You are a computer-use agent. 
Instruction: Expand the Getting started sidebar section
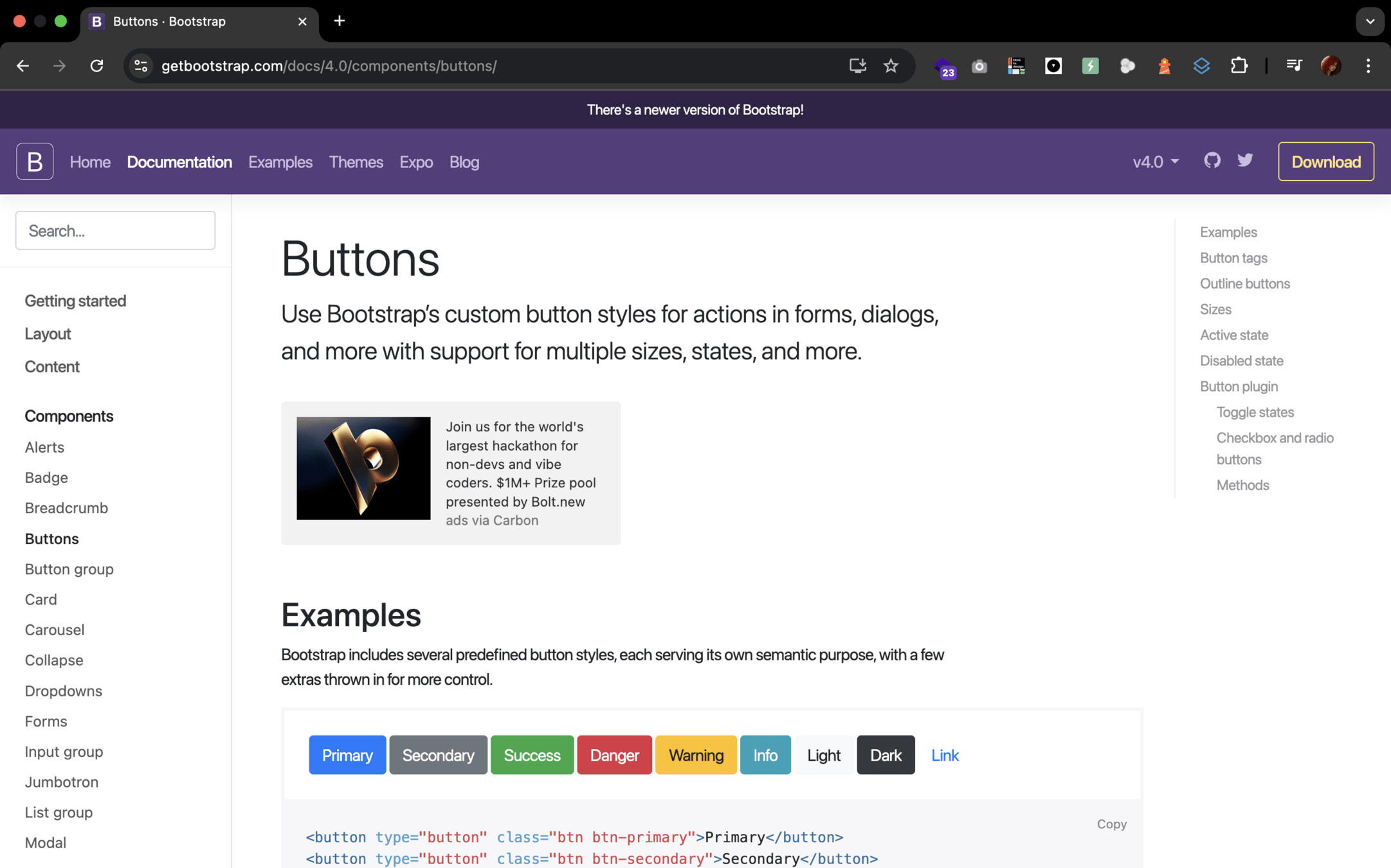point(75,301)
